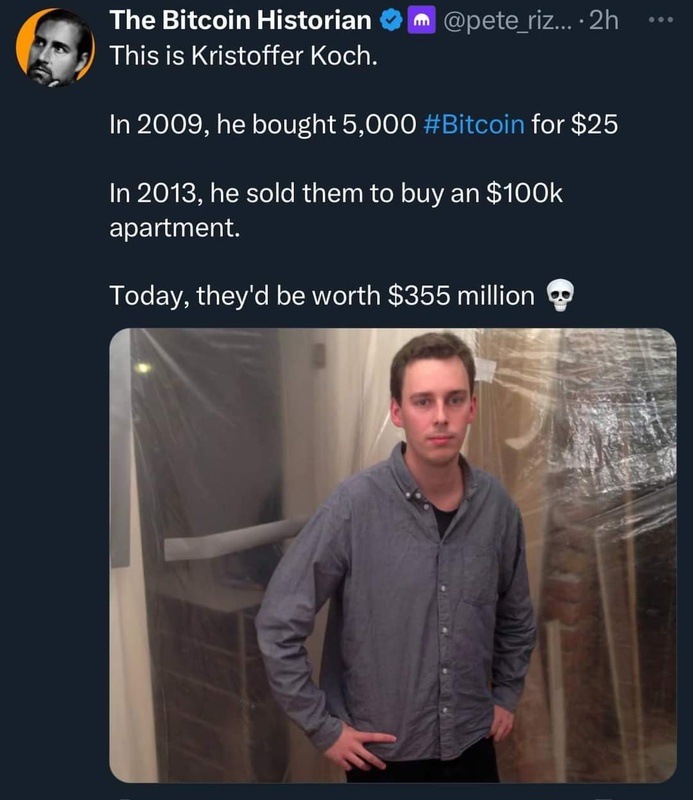The width and height of the screenshot is (693, 800).
Task: Click the skull emoji in the tweet
Action: [560, 295]
